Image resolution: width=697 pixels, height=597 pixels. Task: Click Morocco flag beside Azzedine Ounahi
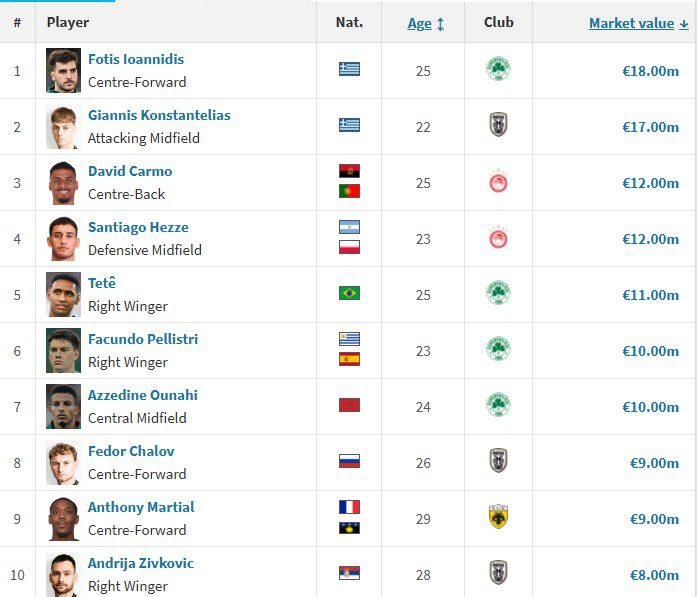point(349,406)
